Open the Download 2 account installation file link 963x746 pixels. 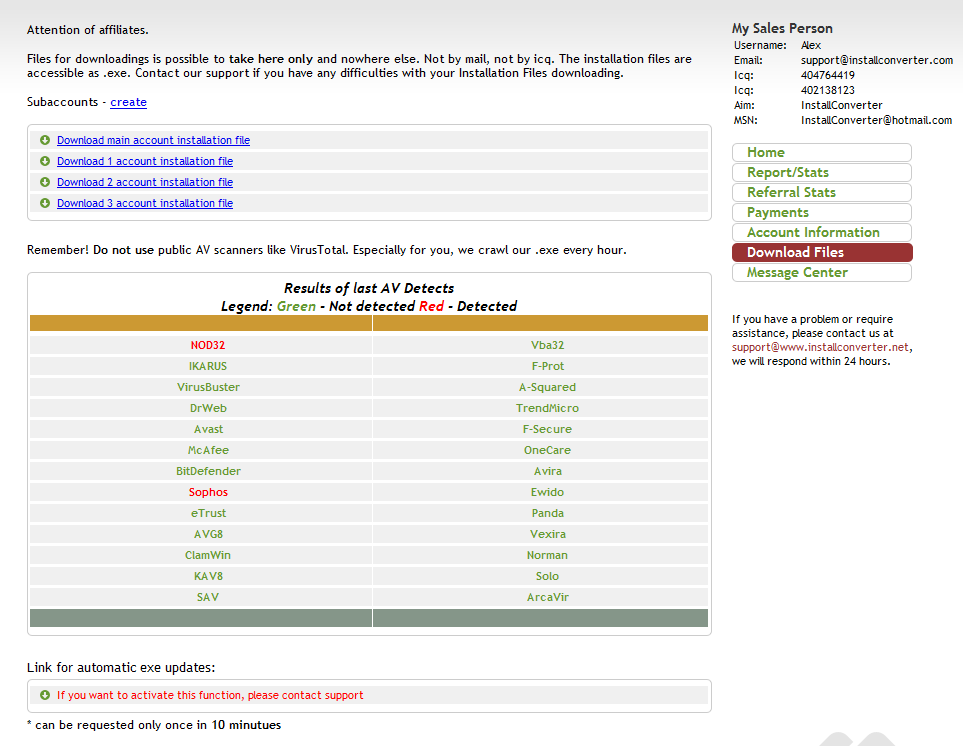coord(145,182)
